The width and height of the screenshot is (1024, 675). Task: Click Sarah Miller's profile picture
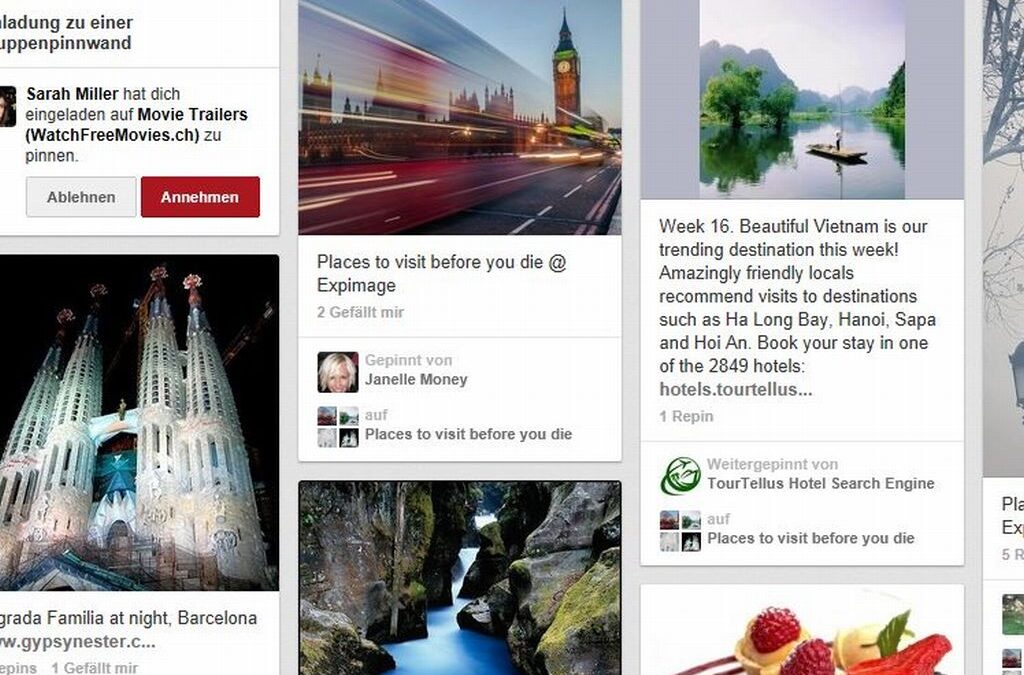tap(7, 106)
